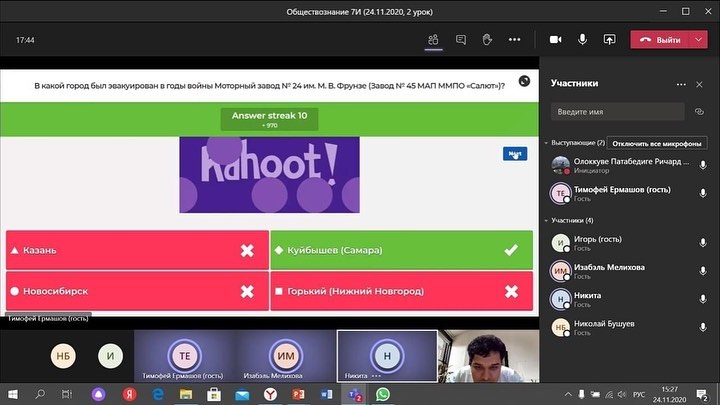The width and height of the screenshot is (720, 405).
Task: Open Mail app from taskbar
Action: [242, 394]
